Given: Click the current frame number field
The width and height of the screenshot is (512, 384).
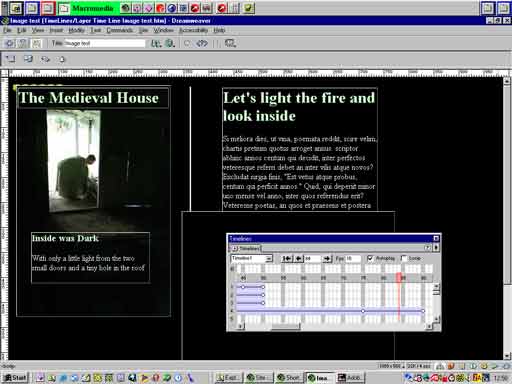Looking at the screenshot, I should 313,258.
